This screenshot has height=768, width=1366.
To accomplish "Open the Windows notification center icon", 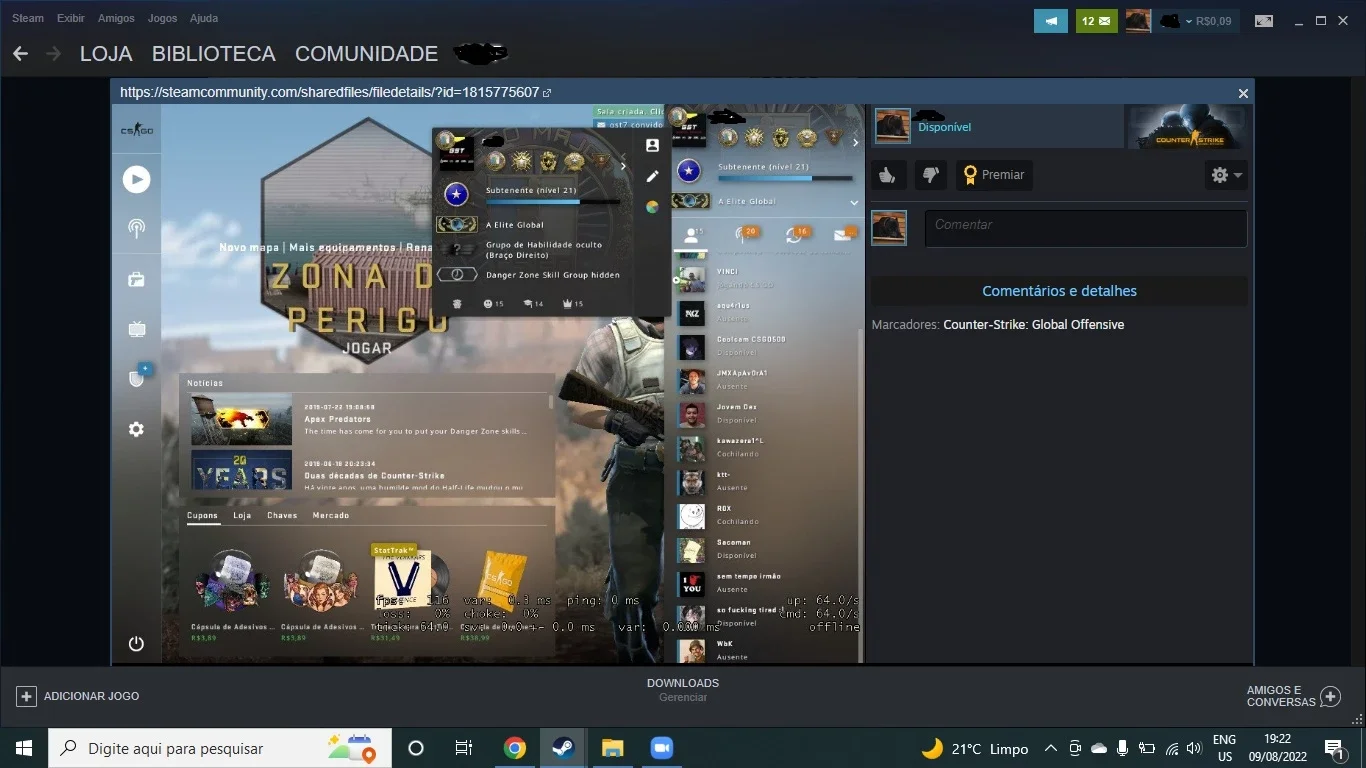I will pyautogui.click(x=1333, y=748).
